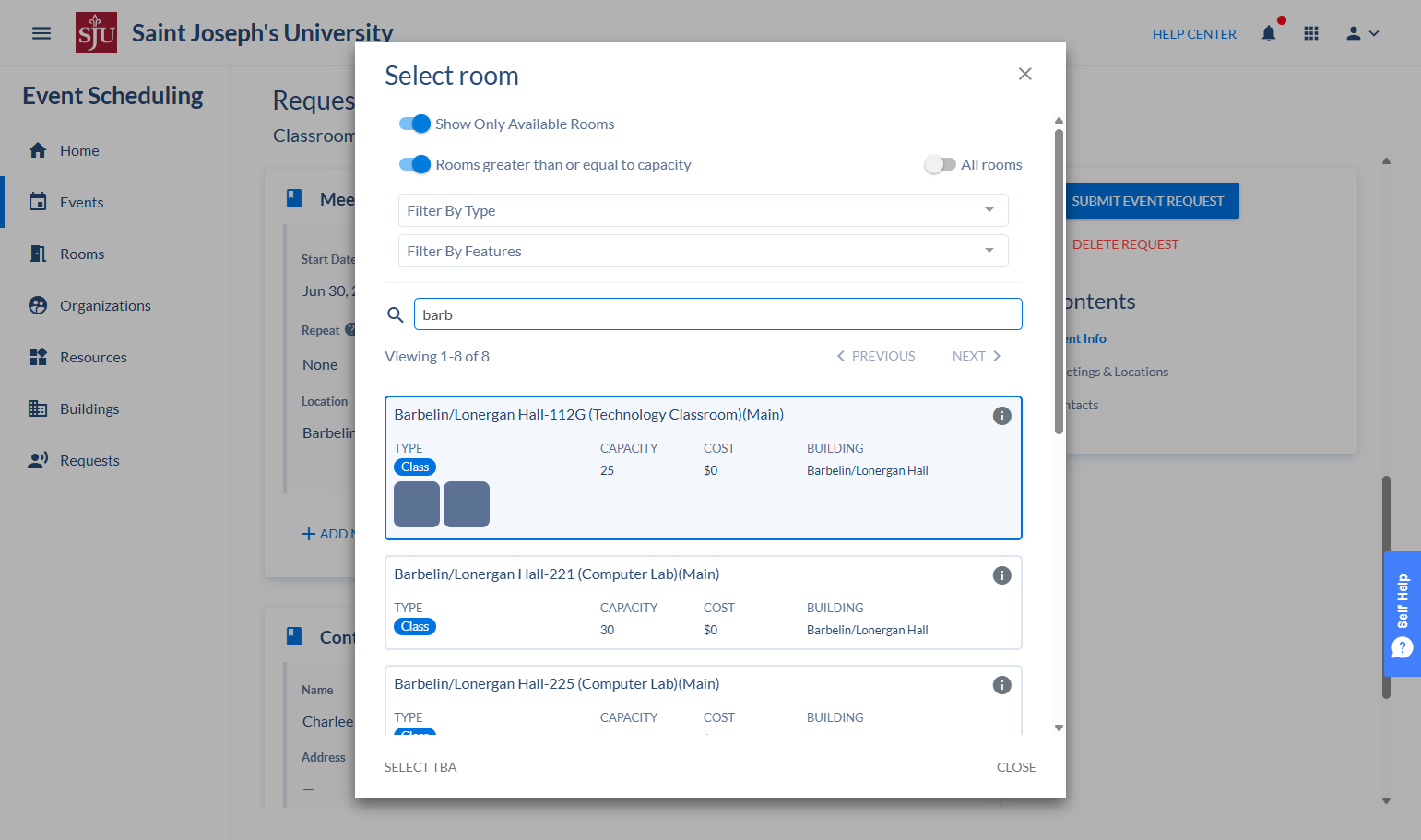1421x840 pixels.
Task: Click SELECT TBA button
Action: coord(420,767)
